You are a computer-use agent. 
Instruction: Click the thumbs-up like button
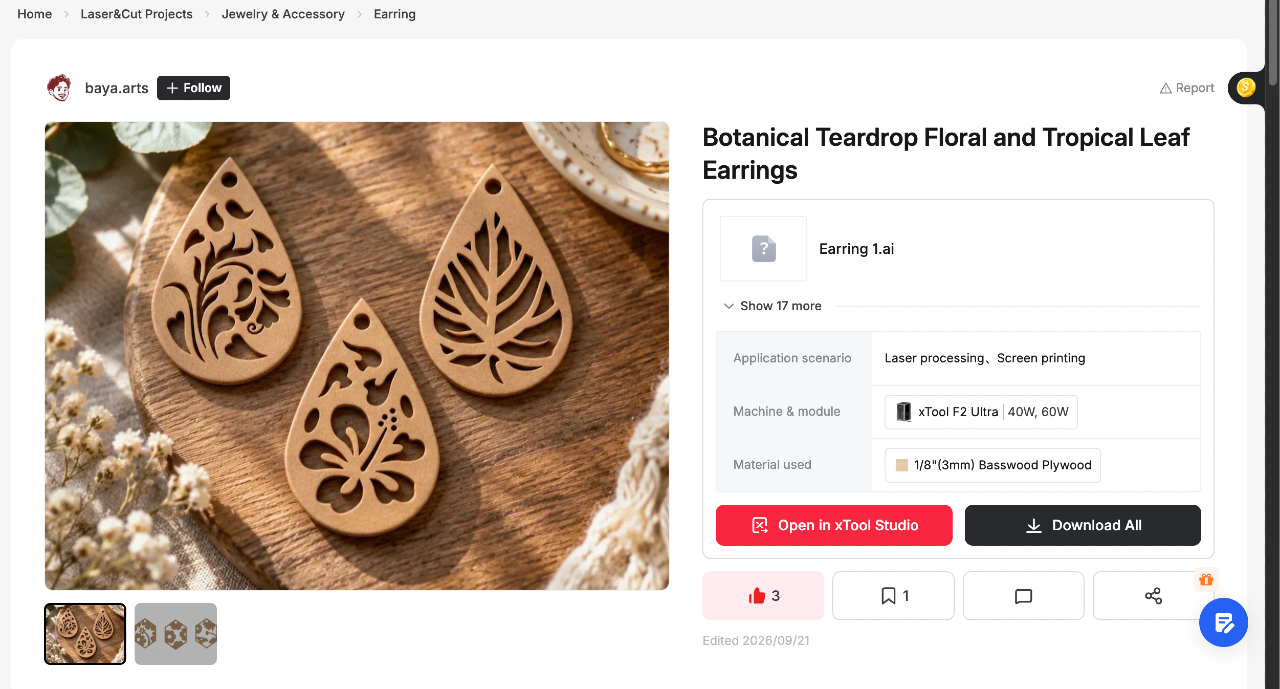pyautogui.click(x=763, y=596)
